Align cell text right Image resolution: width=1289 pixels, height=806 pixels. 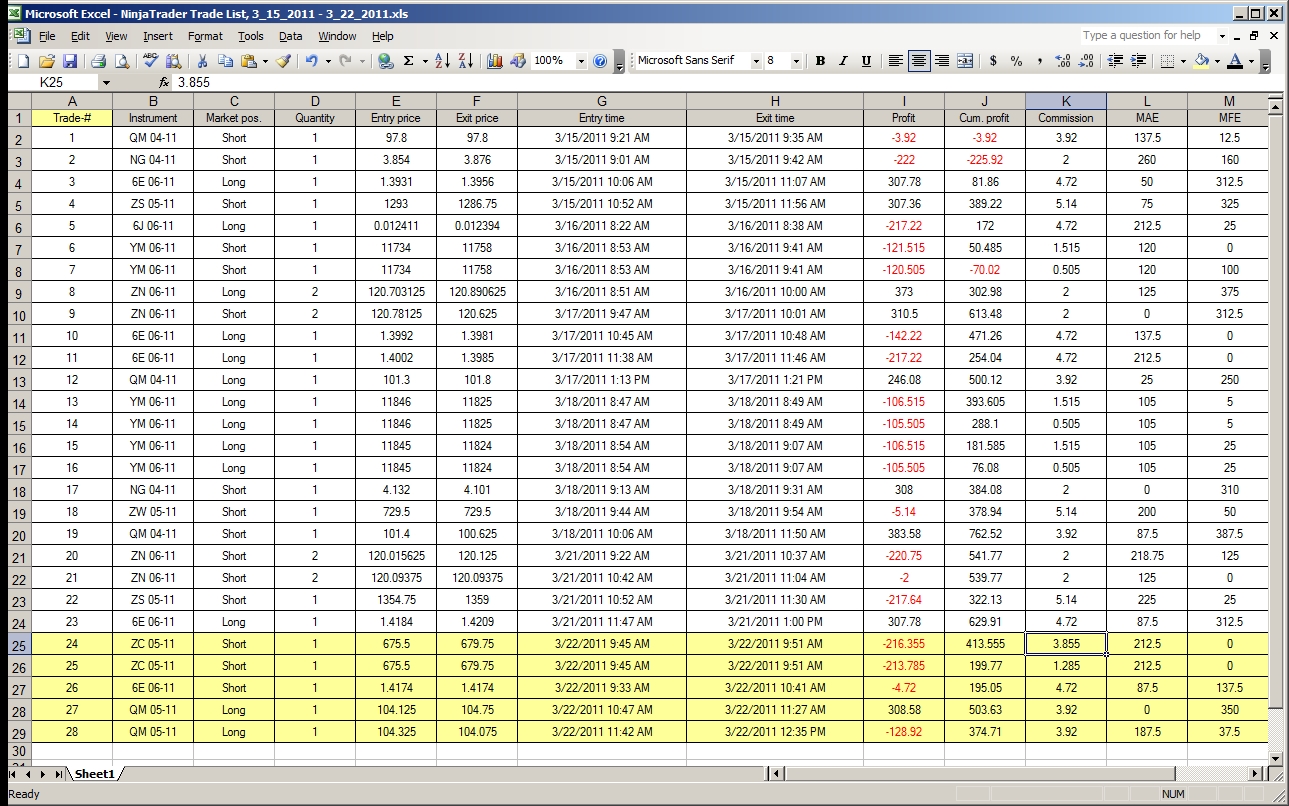coord(942,61)
